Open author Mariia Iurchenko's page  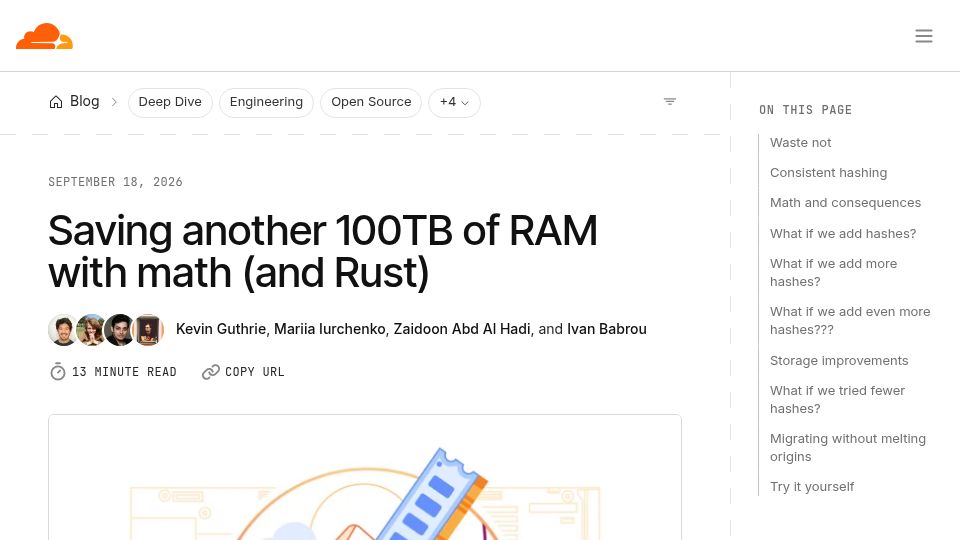point(329,329)
